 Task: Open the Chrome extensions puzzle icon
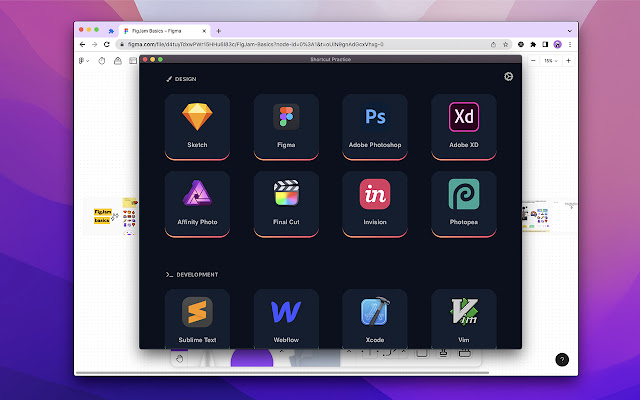coord(533,44)
